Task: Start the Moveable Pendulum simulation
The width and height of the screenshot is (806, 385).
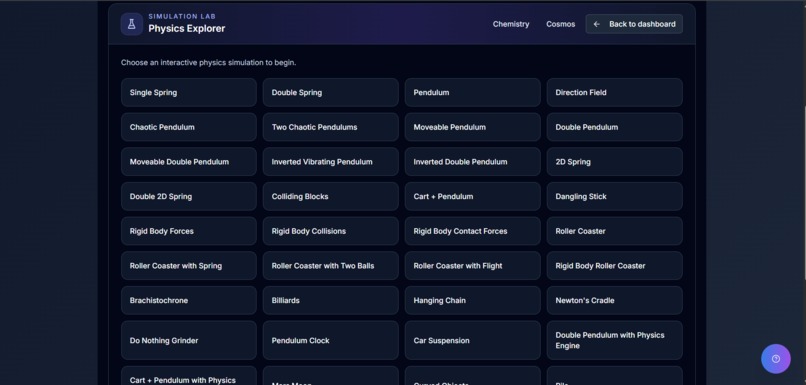Action: coord(472,127)
